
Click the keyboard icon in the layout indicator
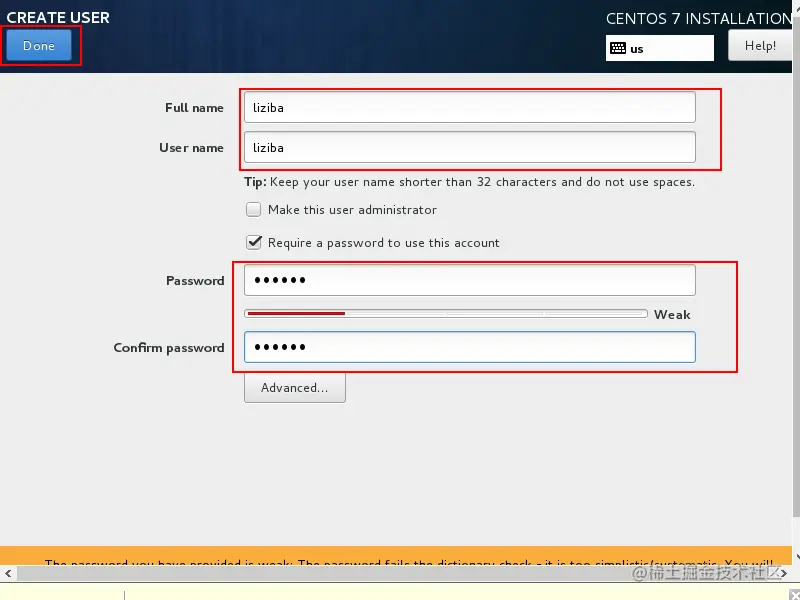(x=618, y=48)
